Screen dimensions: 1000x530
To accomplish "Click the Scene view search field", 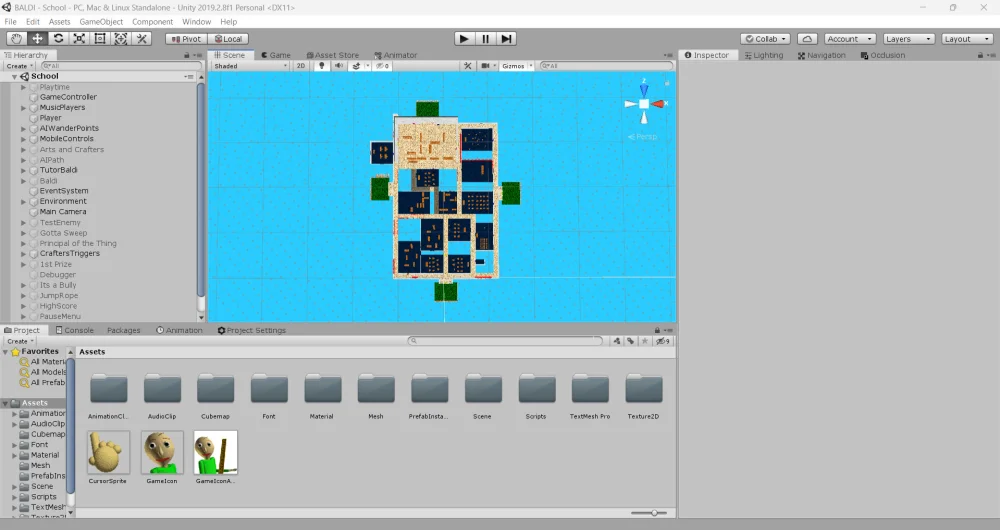I will [x=606, y=66].
